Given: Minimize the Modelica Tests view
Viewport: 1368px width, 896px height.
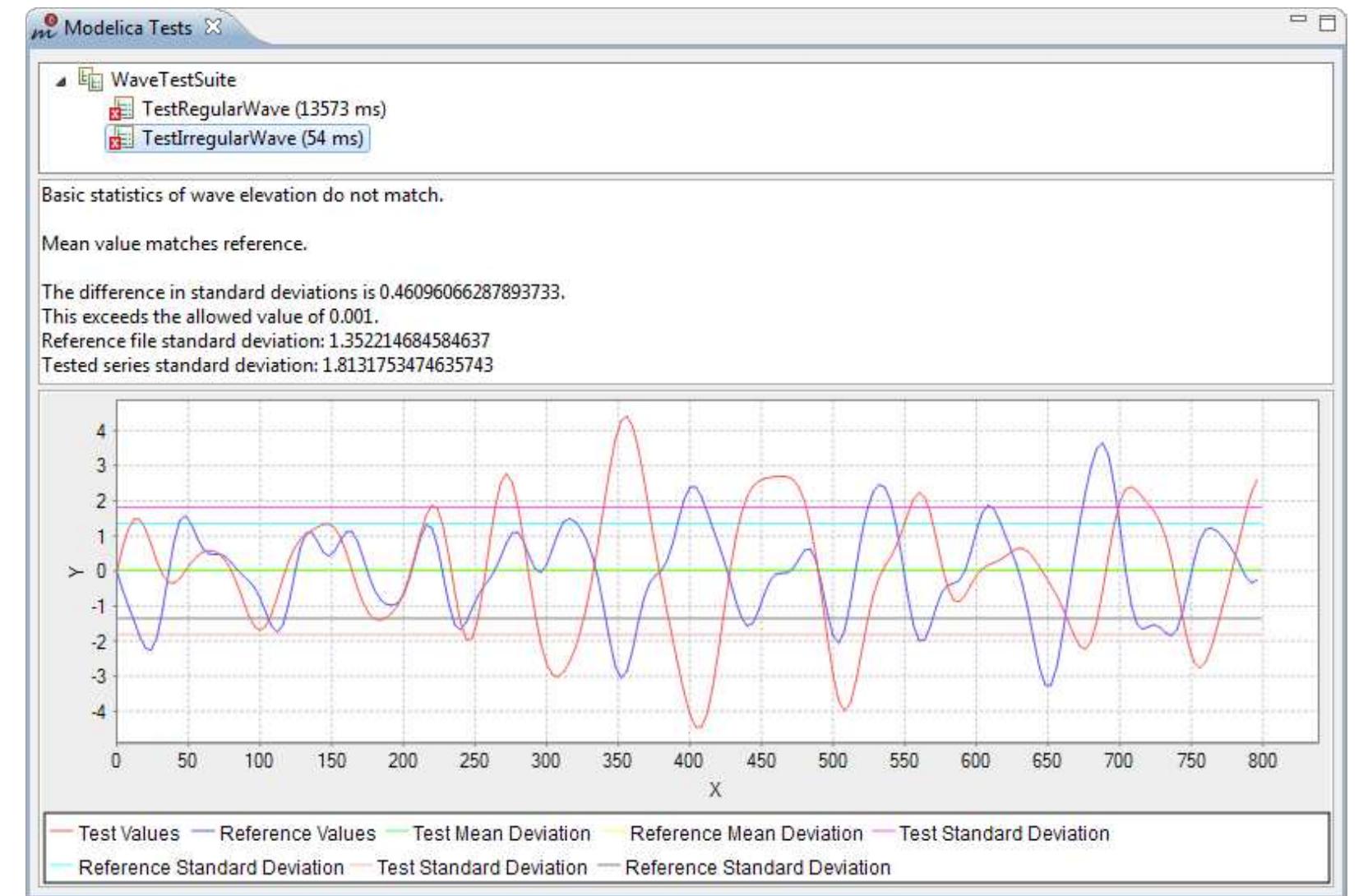Looking at the screenshot, I should [x=1299, y=20].
